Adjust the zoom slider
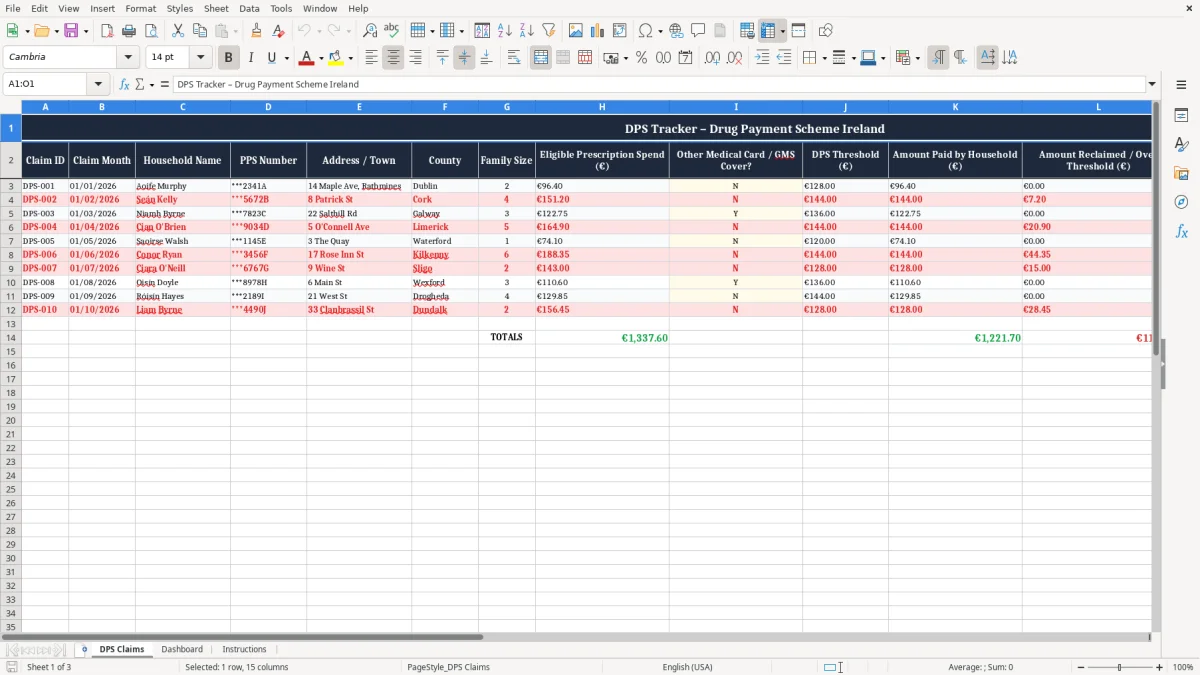 1119,667
